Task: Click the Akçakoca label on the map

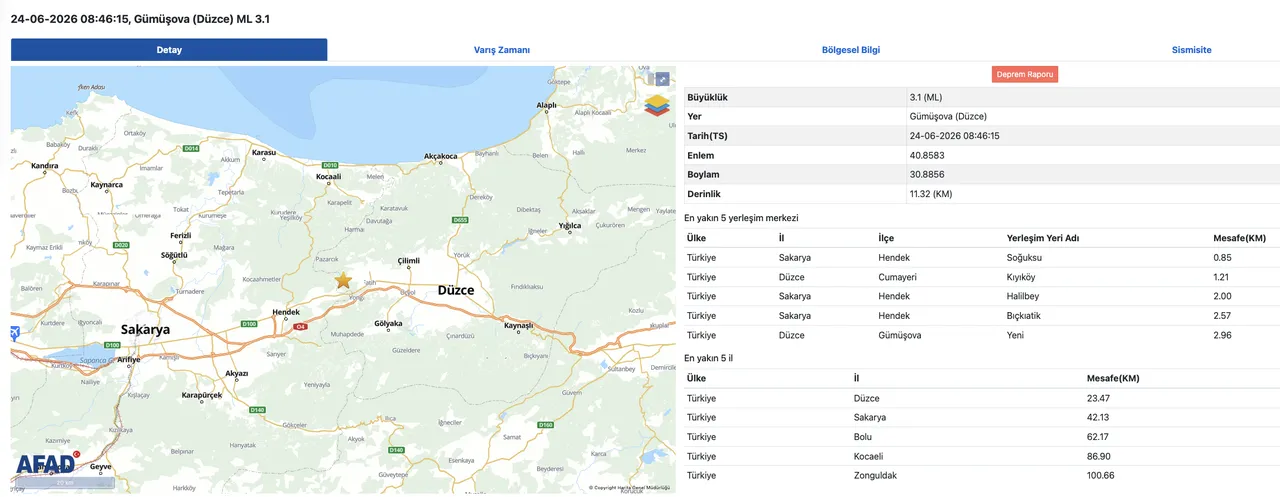Action: point(441,156)
